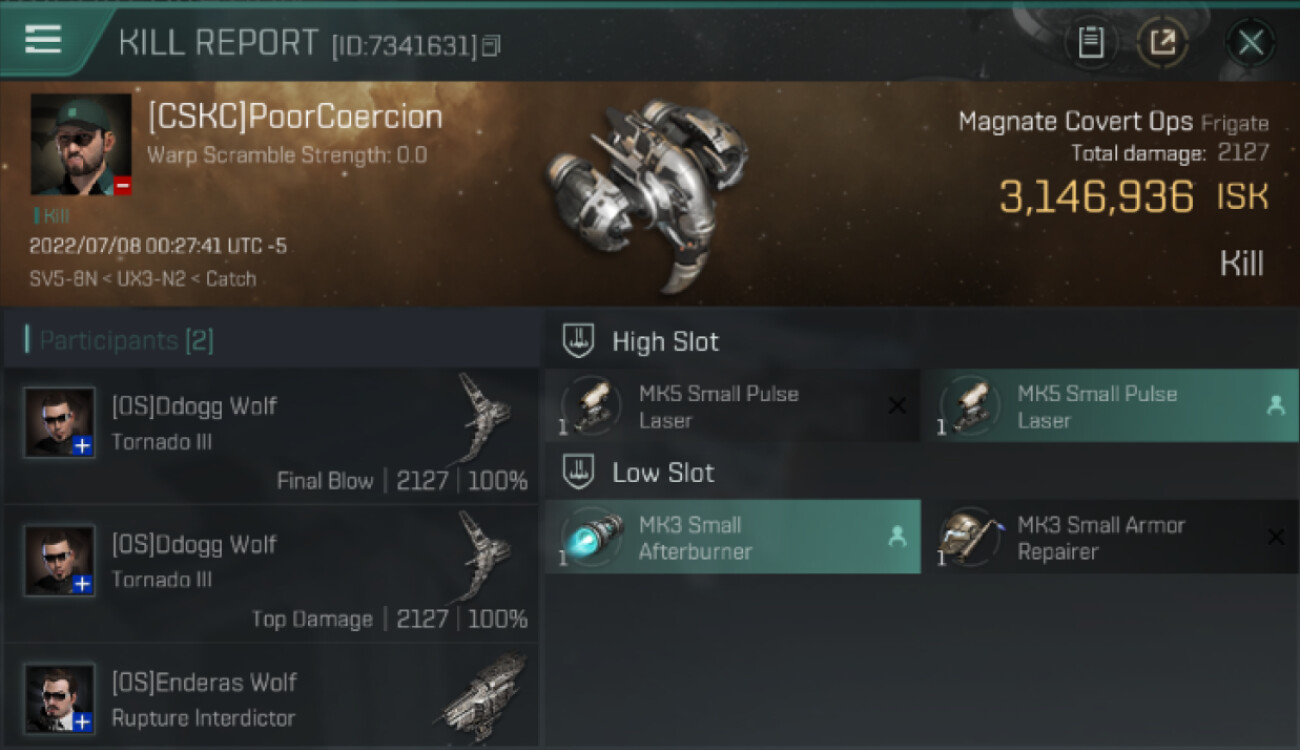Click the High Slot shield icon

point(578,341)
